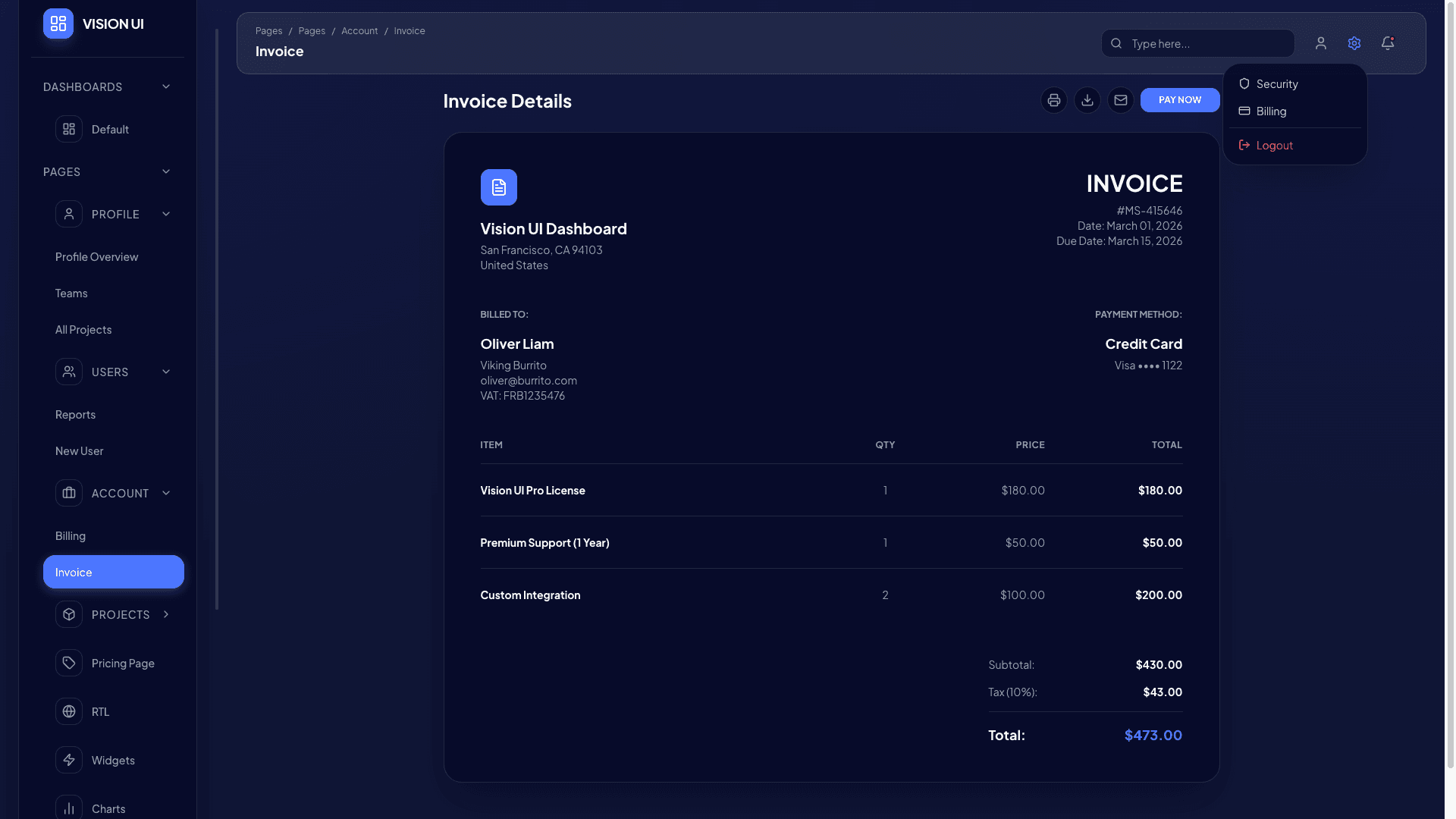The width and height of the screenshot is (1456, 819).
Task: Select Security from the settings menu
Action: pyautogui.click(x=1276, y=83)
